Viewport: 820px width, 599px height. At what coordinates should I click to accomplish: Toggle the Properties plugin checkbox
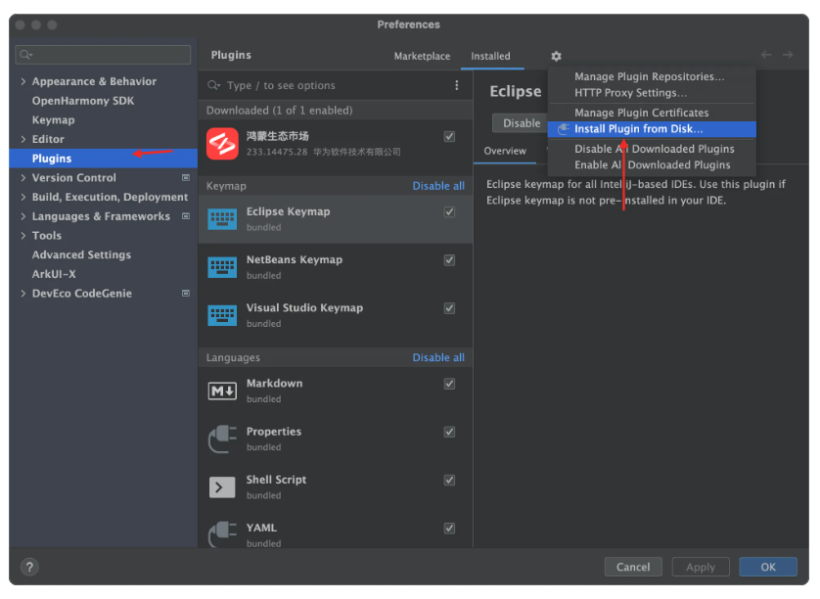click(449, 432)
